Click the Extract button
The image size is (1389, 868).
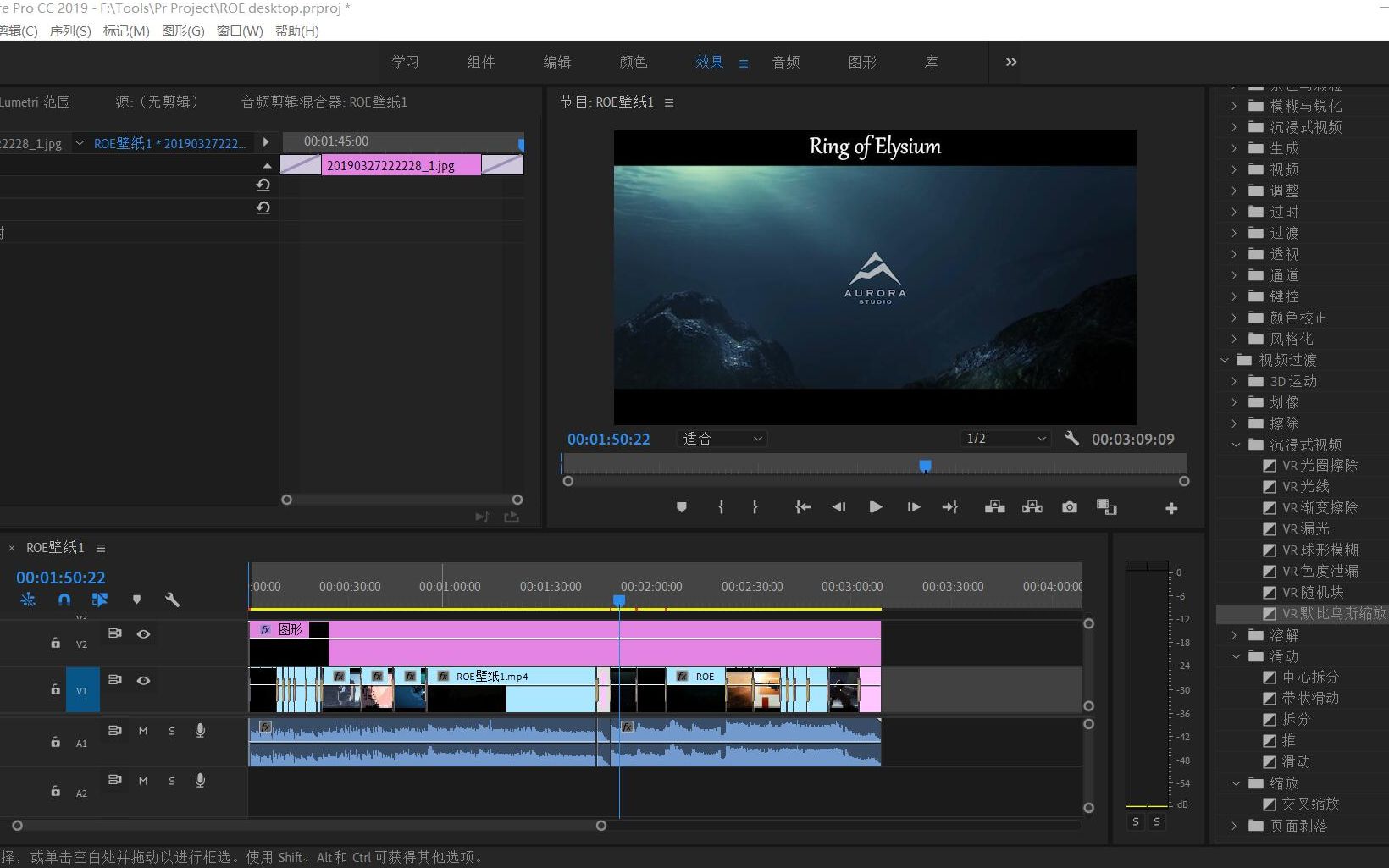tap(1032, 507)
